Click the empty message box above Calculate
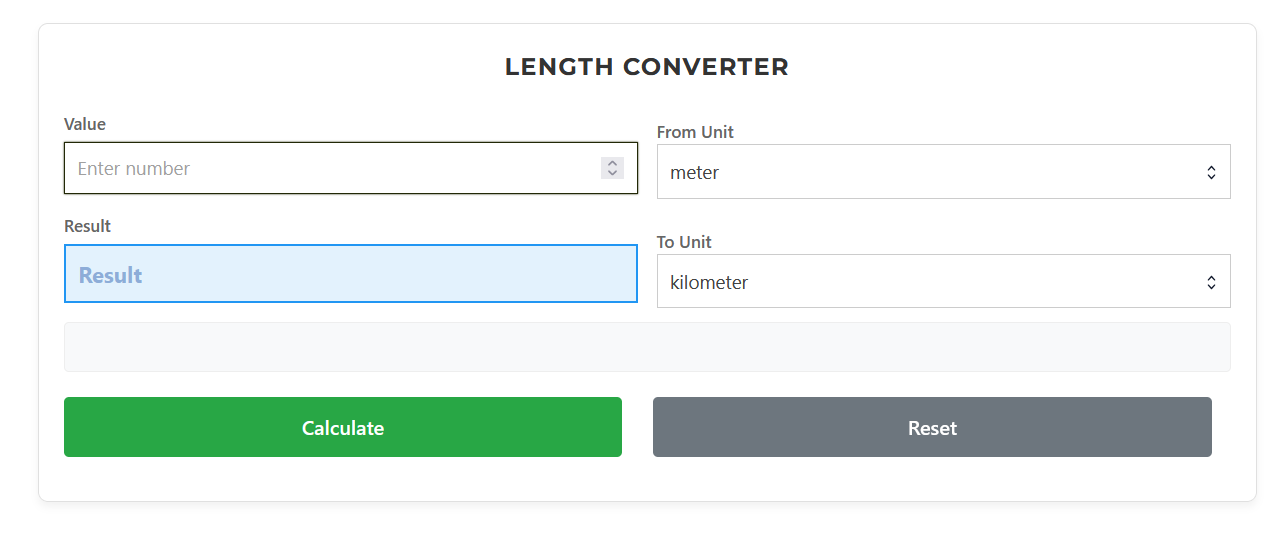The image size is (1278, 538). 646,347
